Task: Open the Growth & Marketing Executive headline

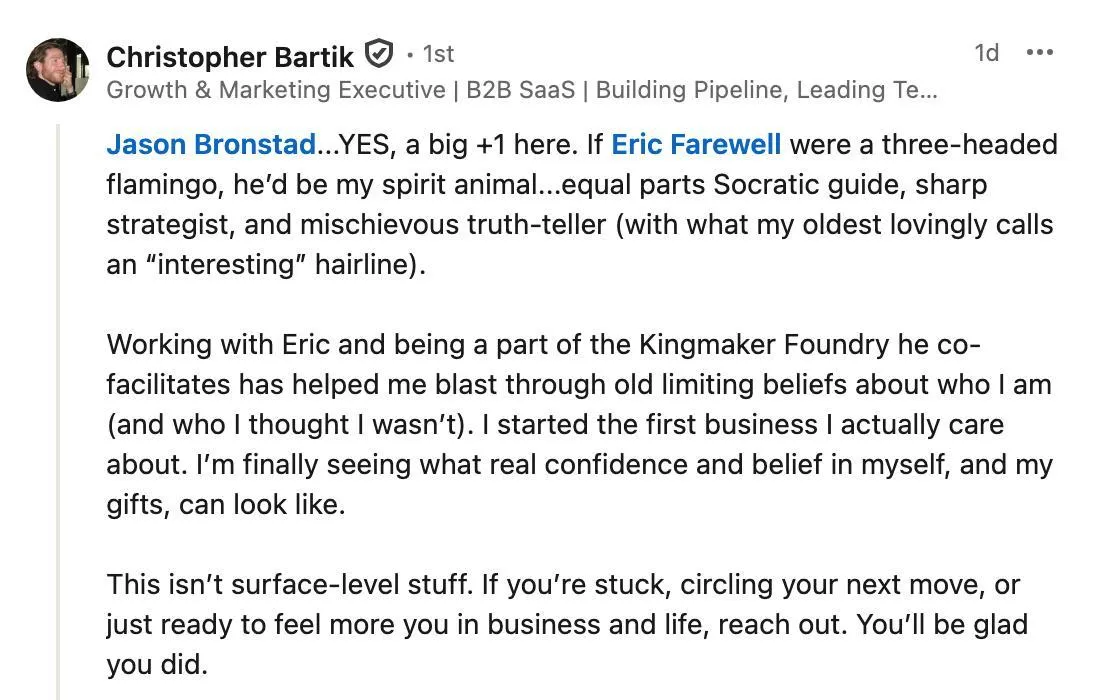Action: click(521, 91)
